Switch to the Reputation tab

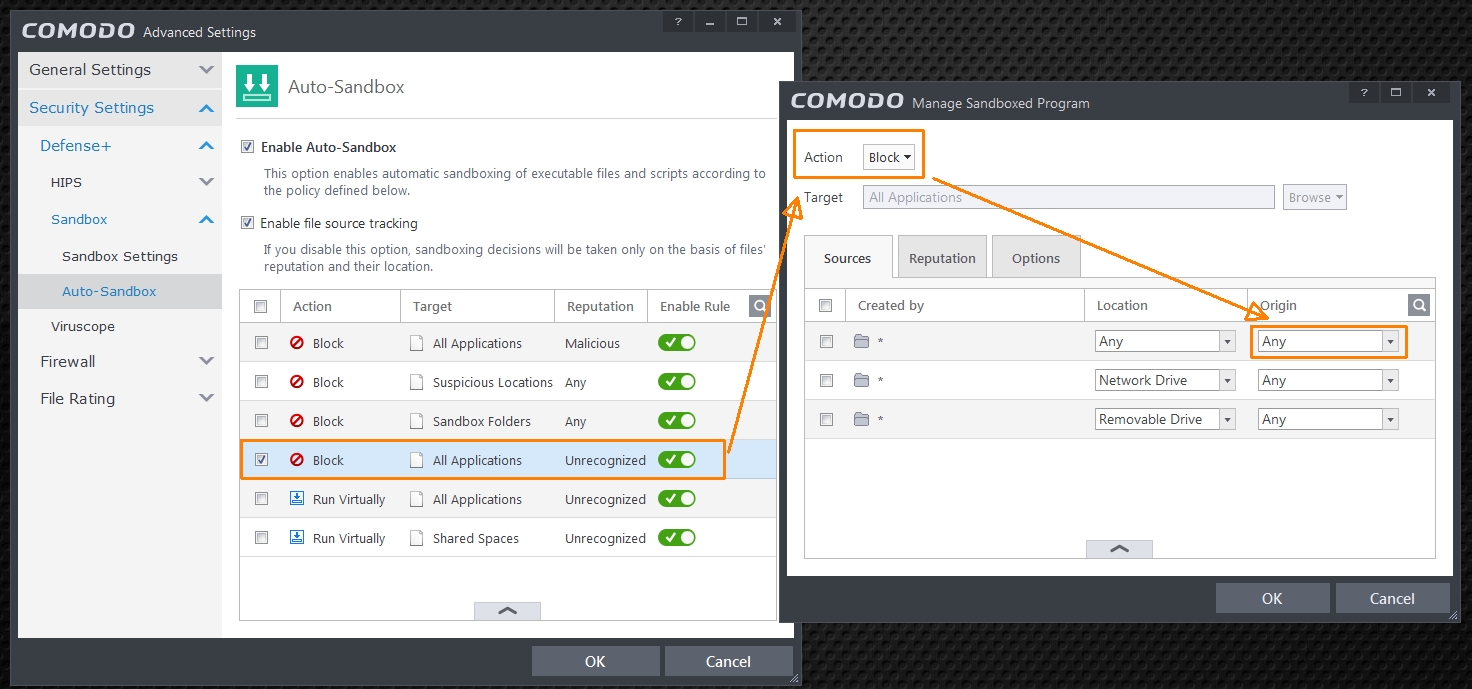(x=942, y=257)
